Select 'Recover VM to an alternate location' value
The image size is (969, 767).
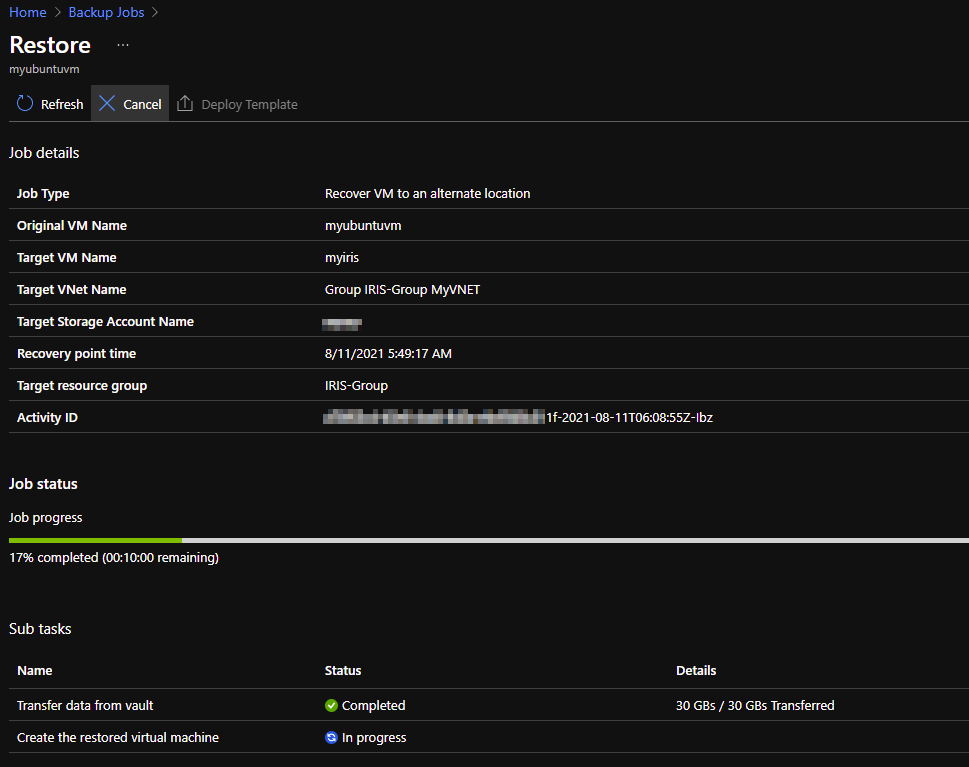coord(428,193)
